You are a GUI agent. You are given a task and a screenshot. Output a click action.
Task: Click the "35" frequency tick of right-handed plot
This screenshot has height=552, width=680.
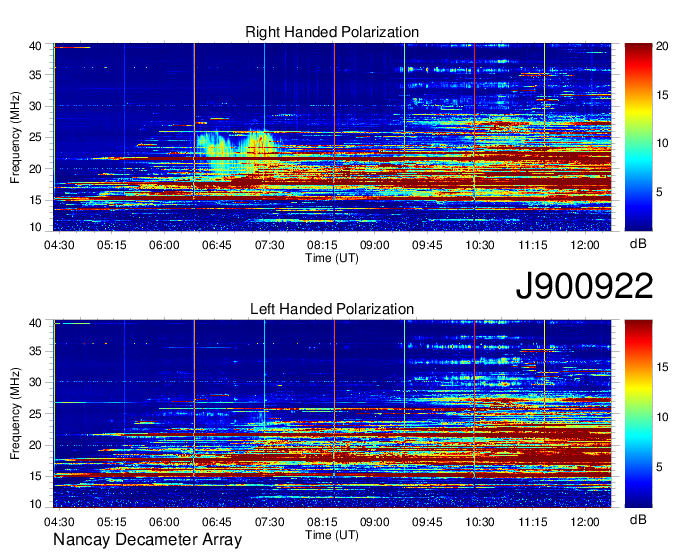[x=35, y=75]
